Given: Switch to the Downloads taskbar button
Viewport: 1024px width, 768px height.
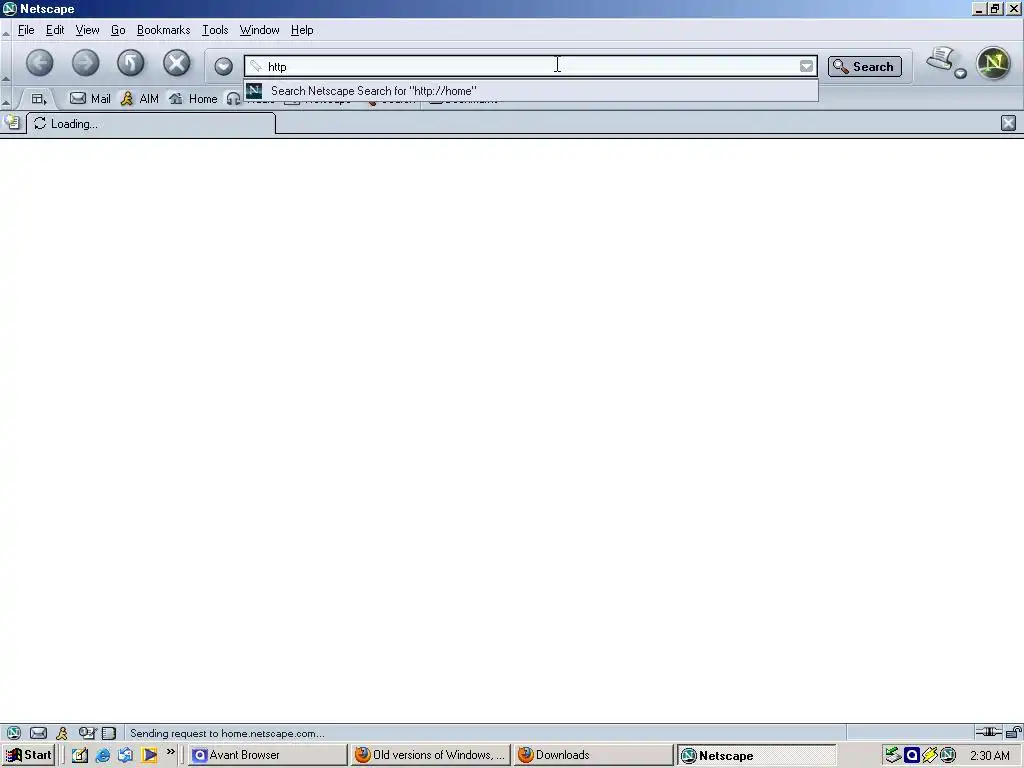Looking at the screenshot, I should [x=593, y=755].
